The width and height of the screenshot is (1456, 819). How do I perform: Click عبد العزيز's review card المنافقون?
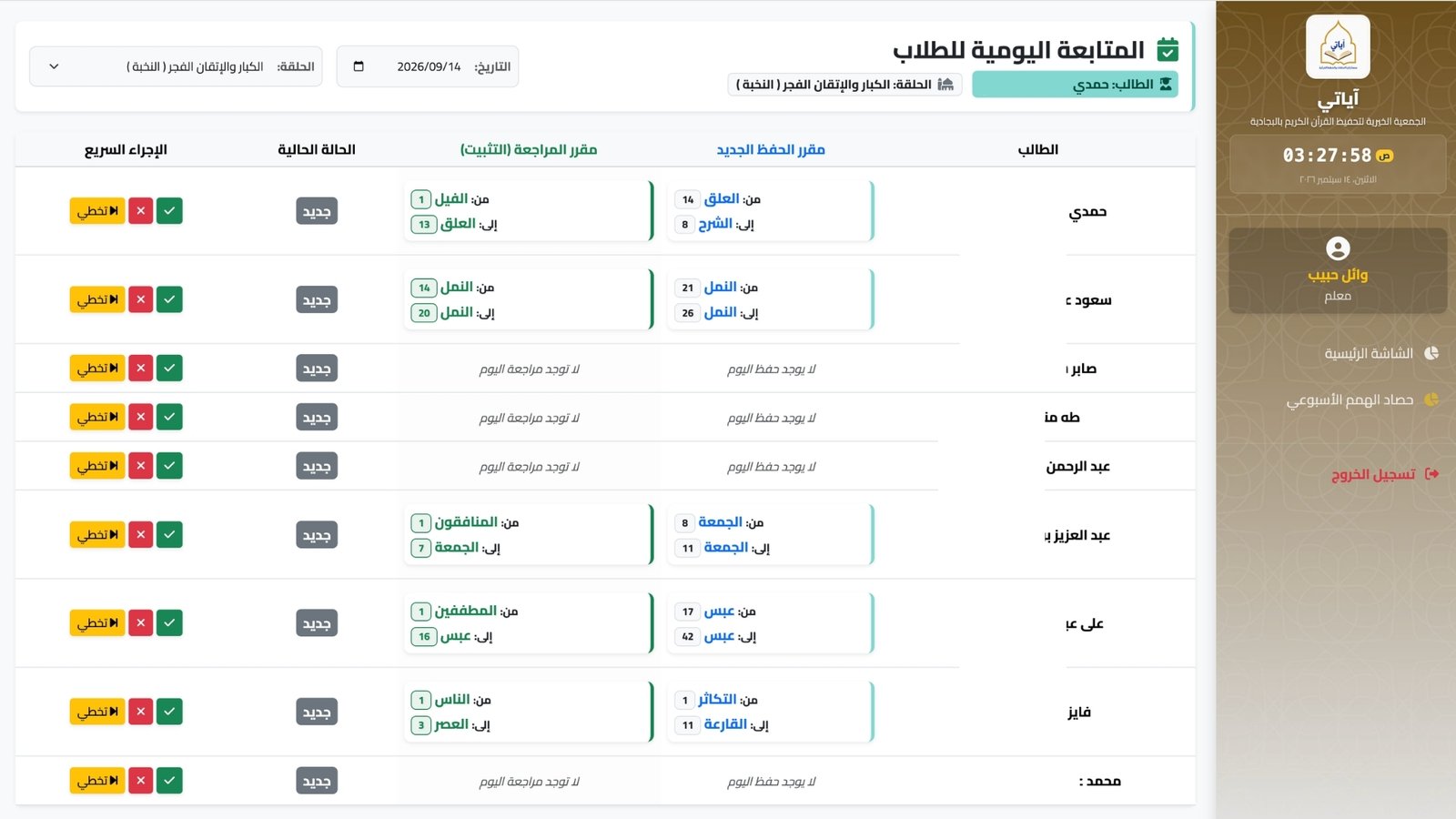pyautogui.click(x=529, y=534)
